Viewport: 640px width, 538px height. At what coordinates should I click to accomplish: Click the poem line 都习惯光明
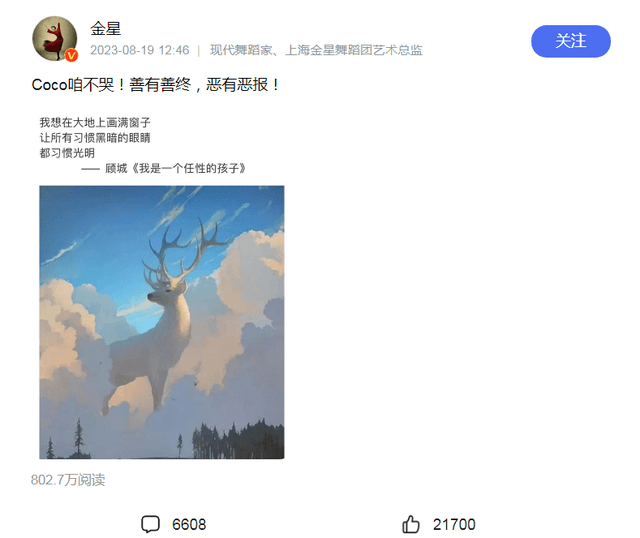[x=67, y=153]
